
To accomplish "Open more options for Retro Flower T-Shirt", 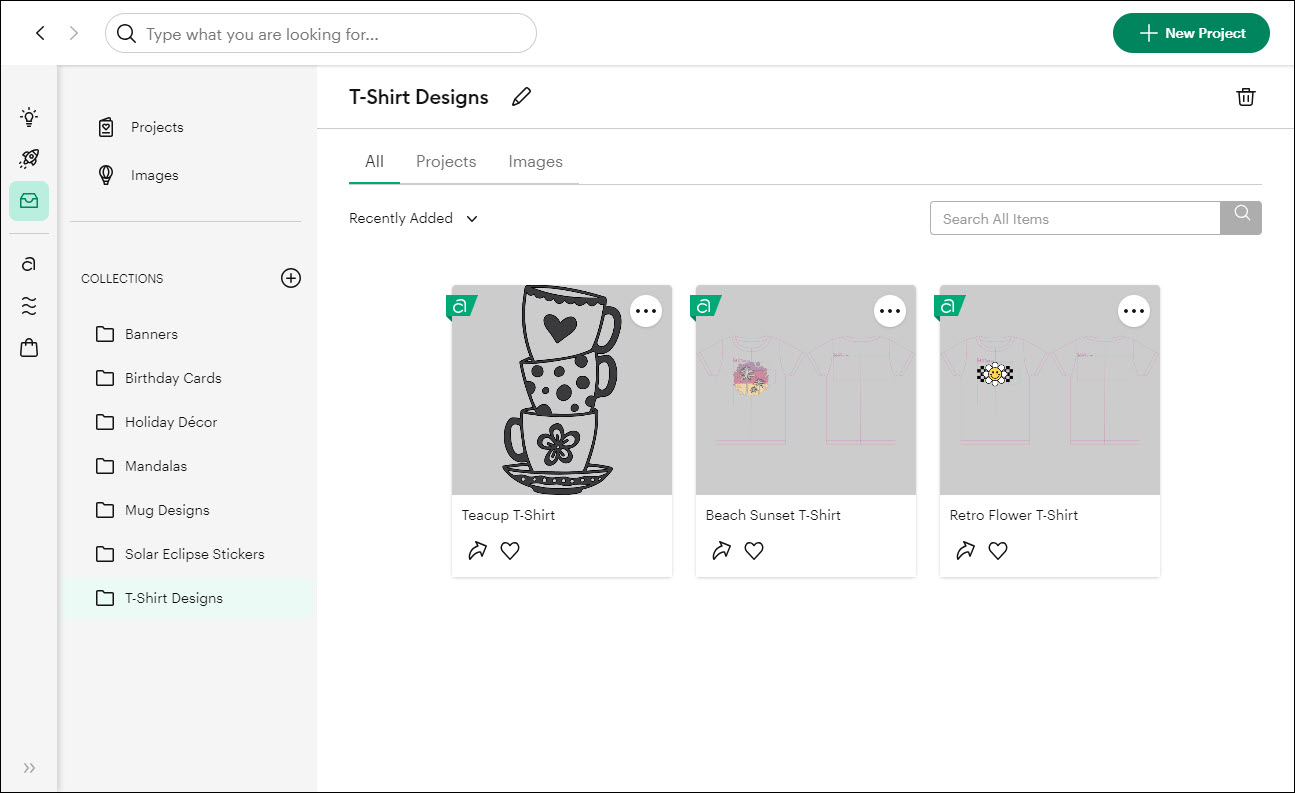I will tap(1133, 311).
